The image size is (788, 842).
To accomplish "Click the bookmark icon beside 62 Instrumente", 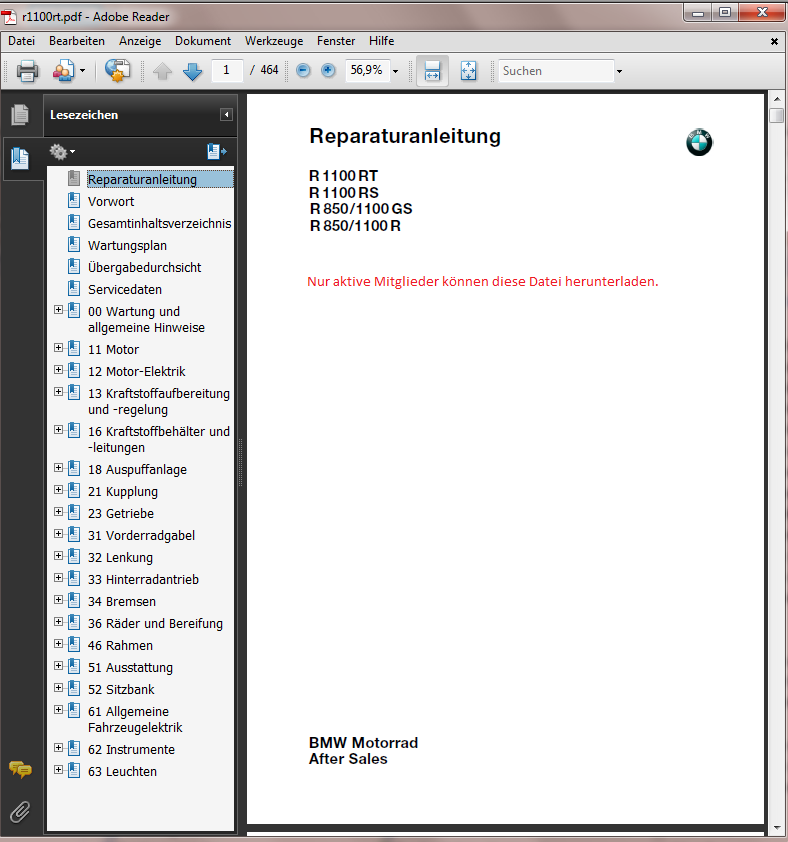I will (74, 749).
